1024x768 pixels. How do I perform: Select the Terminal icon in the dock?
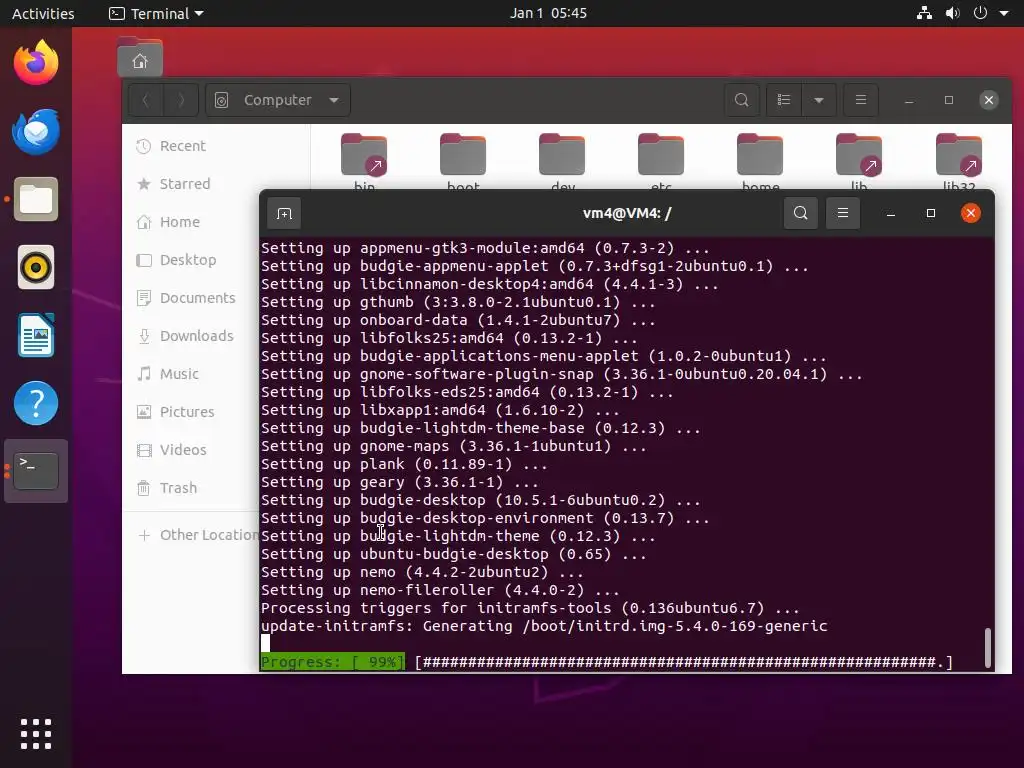click(36, 471)
